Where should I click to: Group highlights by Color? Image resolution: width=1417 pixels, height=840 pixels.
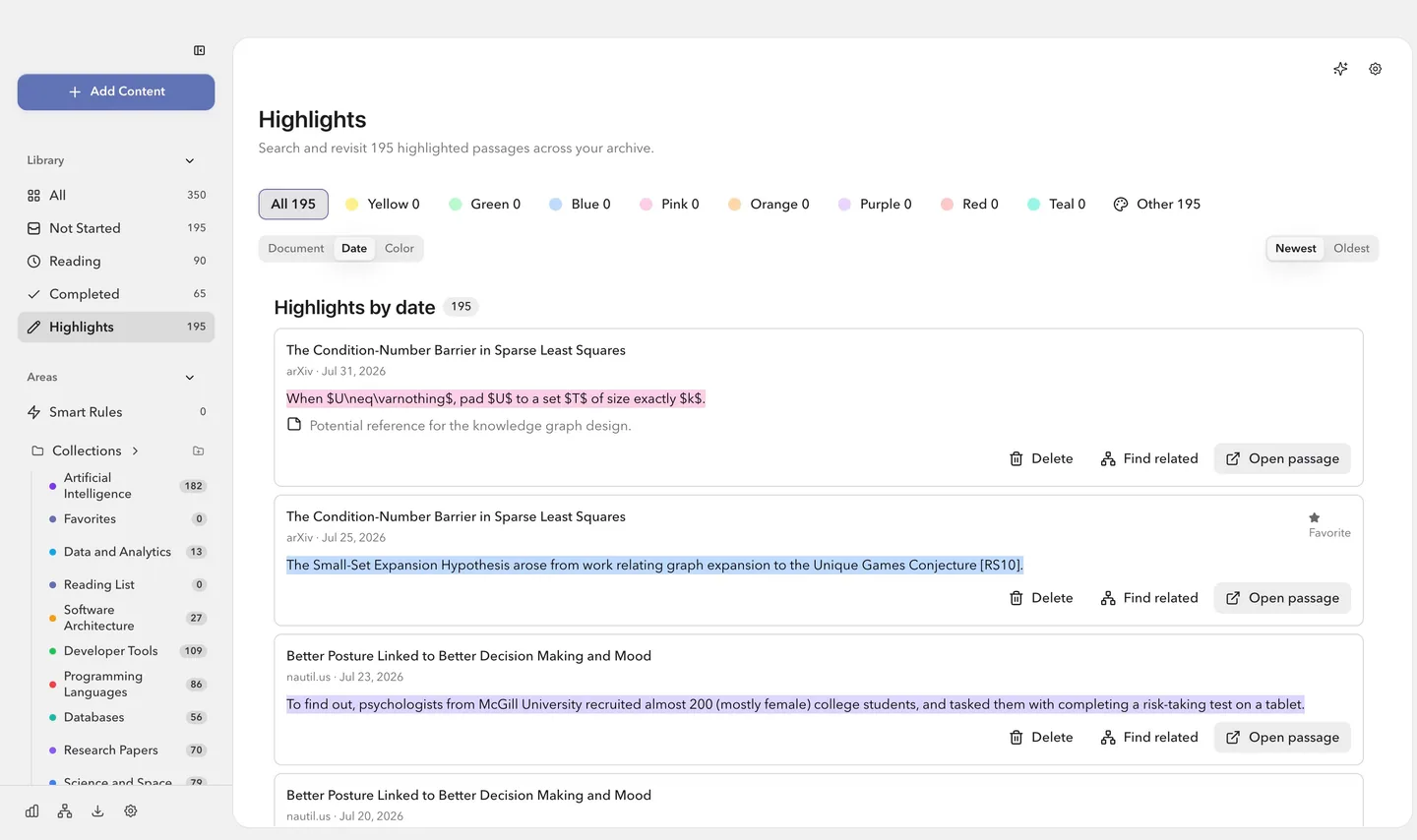400,249
